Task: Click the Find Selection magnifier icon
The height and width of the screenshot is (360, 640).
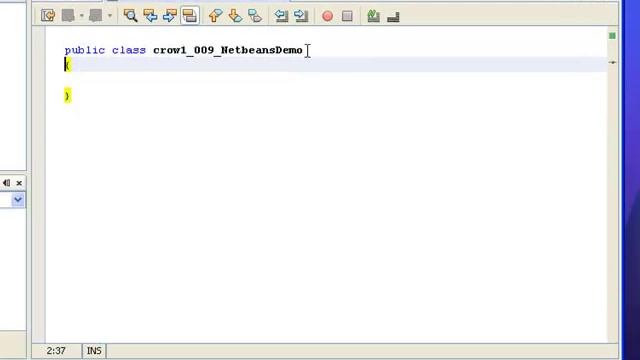Action: coord(131,16)
